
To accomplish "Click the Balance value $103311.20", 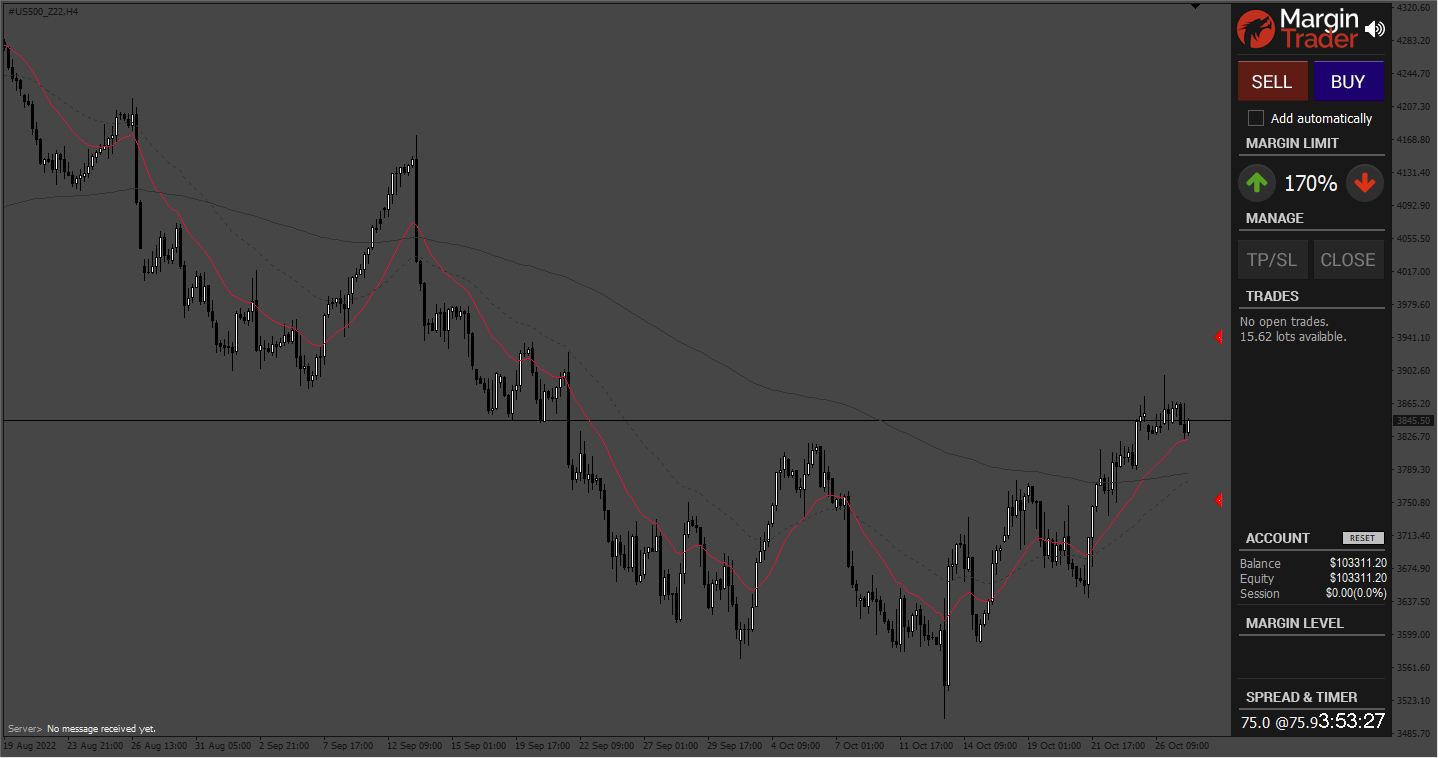I will [x=1358, y=564].
